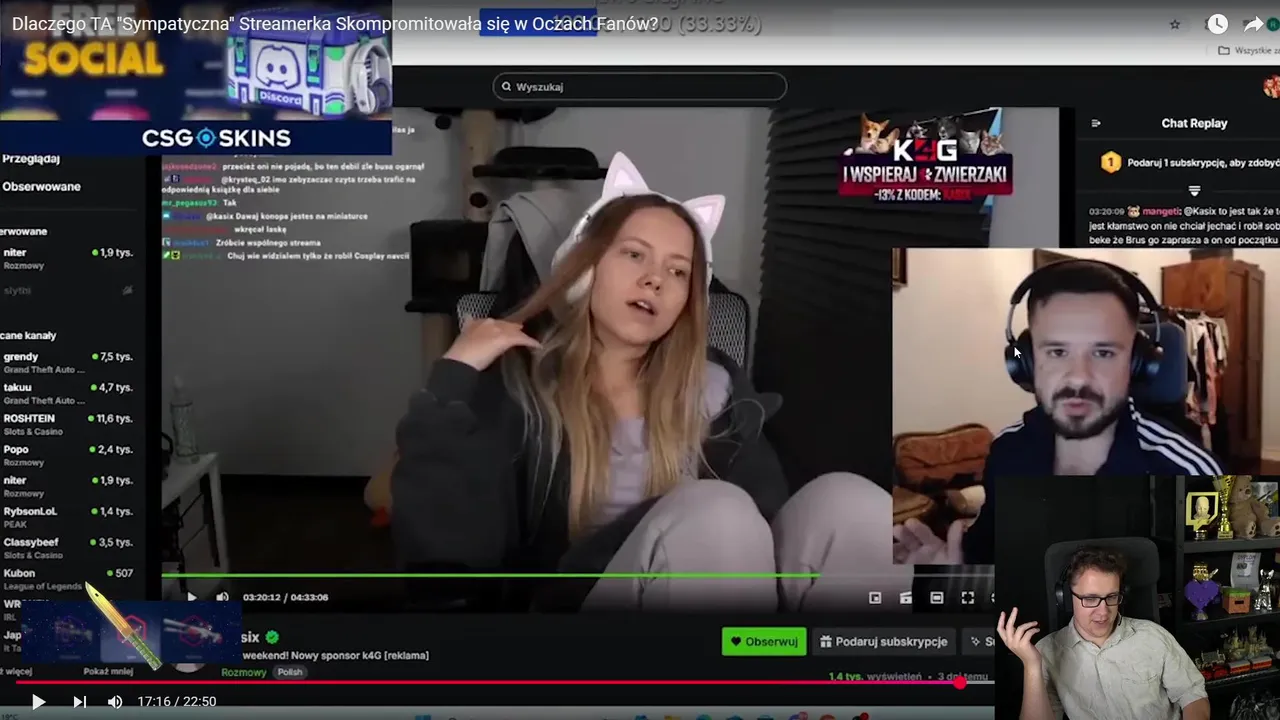The height and width of the screenshot is (720, 1280).
Task: Enter Kick player fullscreen
Action: point(967,598)
